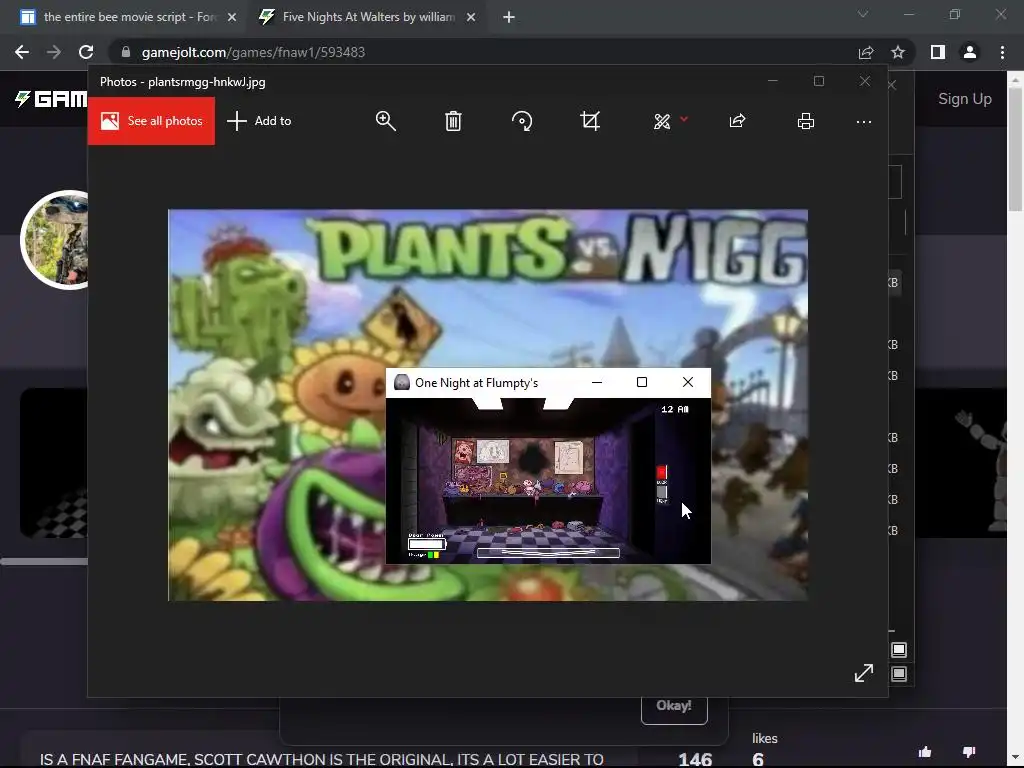Open the See more three-dot menu

coord(863,121)
